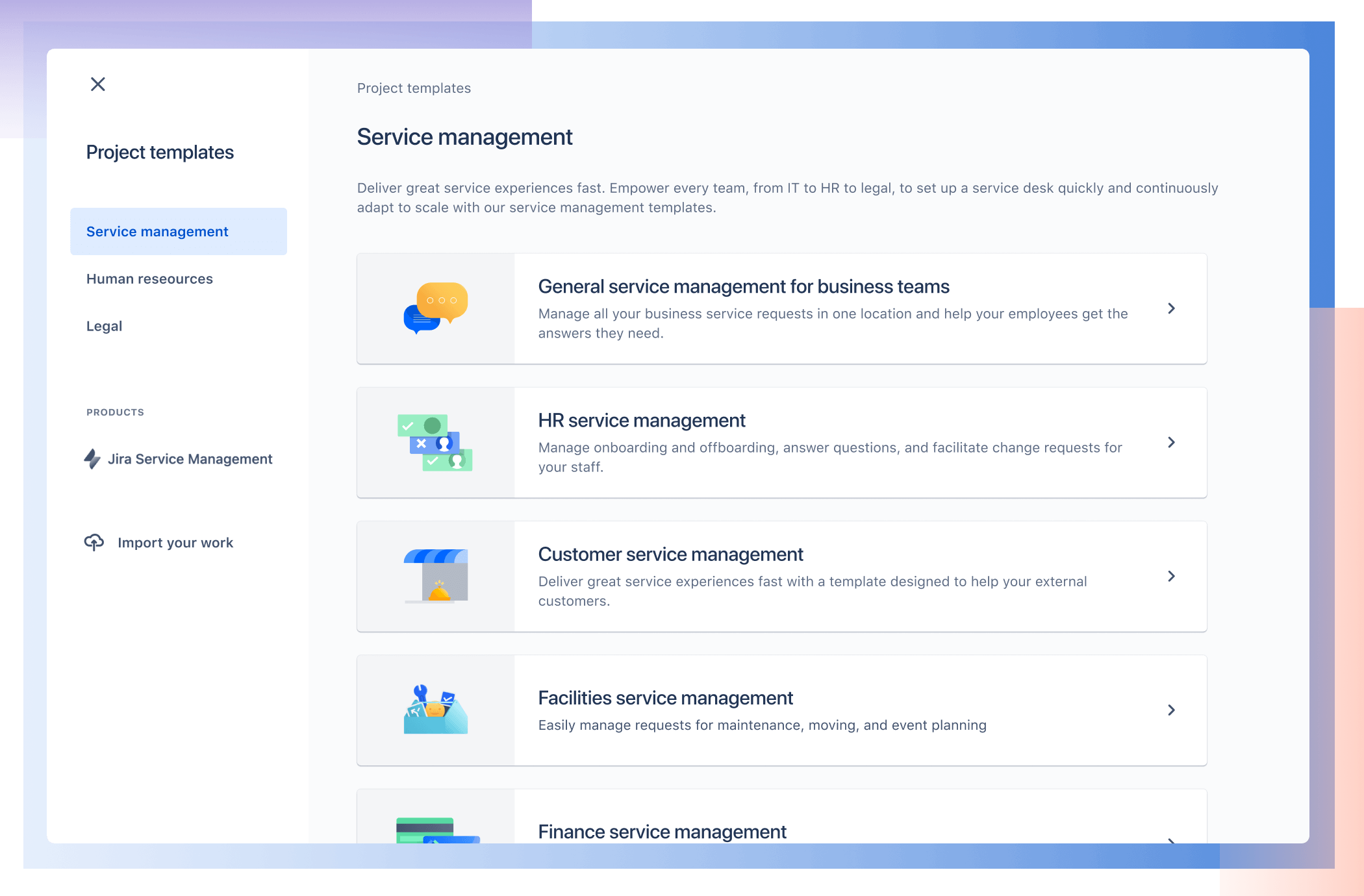Image resolution: width=1364 pixels, height=896 pixels.
Task: Click the Facilities service management chevron
Action: click(1172, 709)
